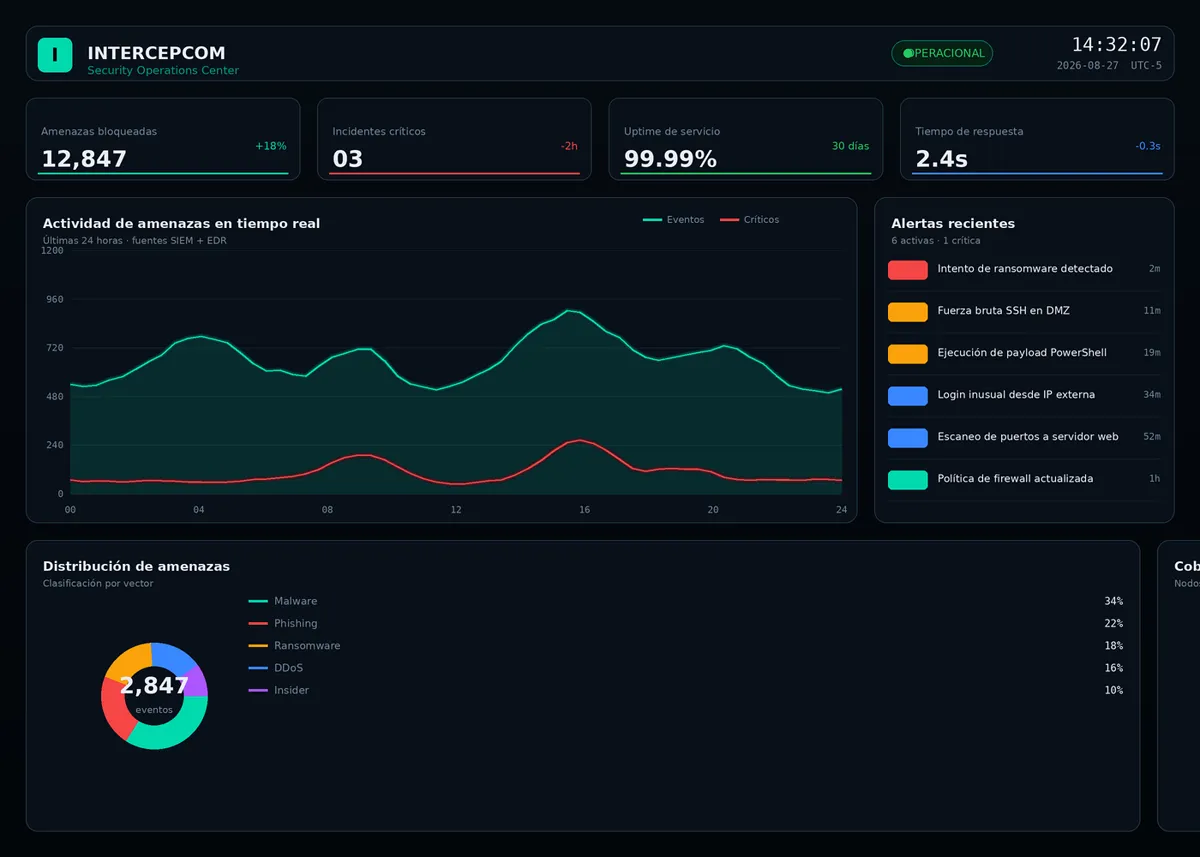The height and width of the screenshot is (857, 1200).
Task: Open the alert 'Fuerza bruta SSH en DMZ'
Action: point(1024,311)
